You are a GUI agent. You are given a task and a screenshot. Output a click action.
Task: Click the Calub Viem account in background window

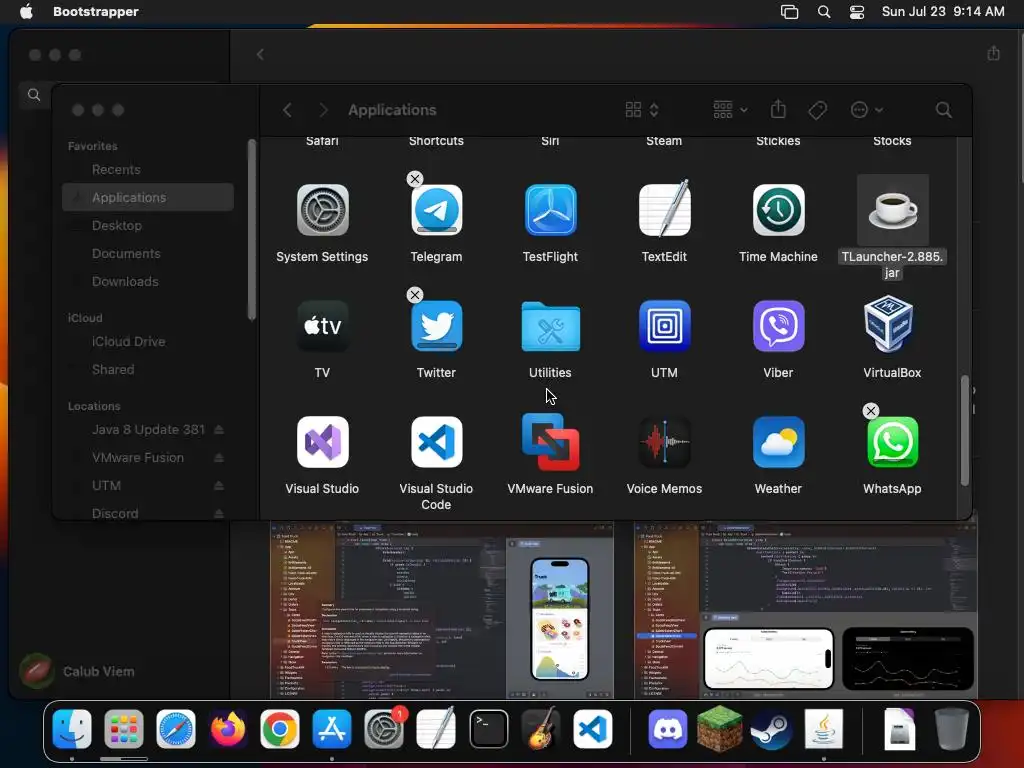(x=78, y=671)
